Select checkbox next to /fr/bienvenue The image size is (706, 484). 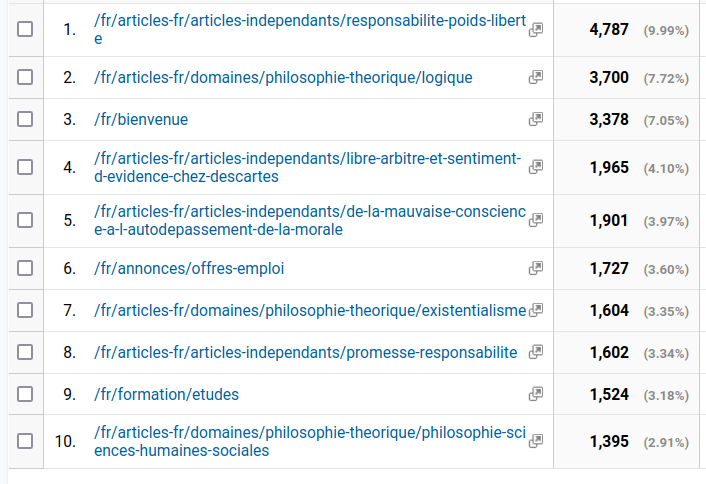[25, 119]
